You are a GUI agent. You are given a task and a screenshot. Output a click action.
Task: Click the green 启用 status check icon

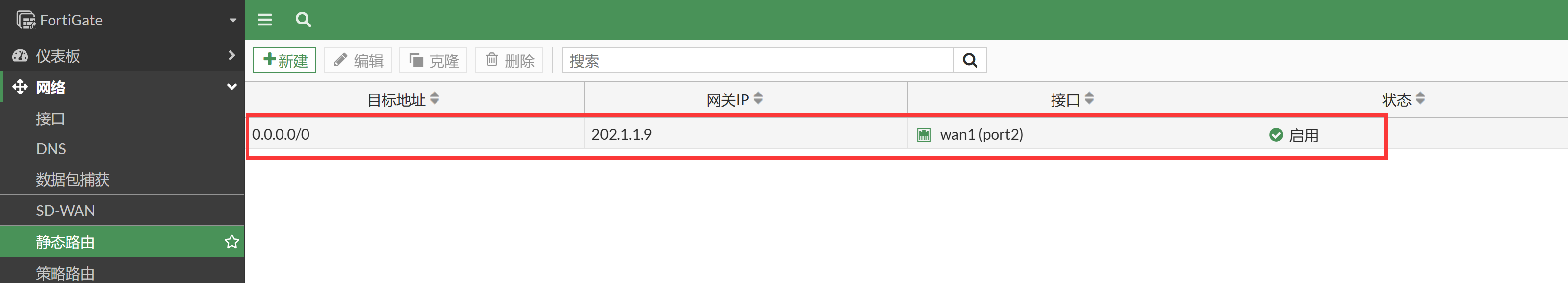(1276, 135)
